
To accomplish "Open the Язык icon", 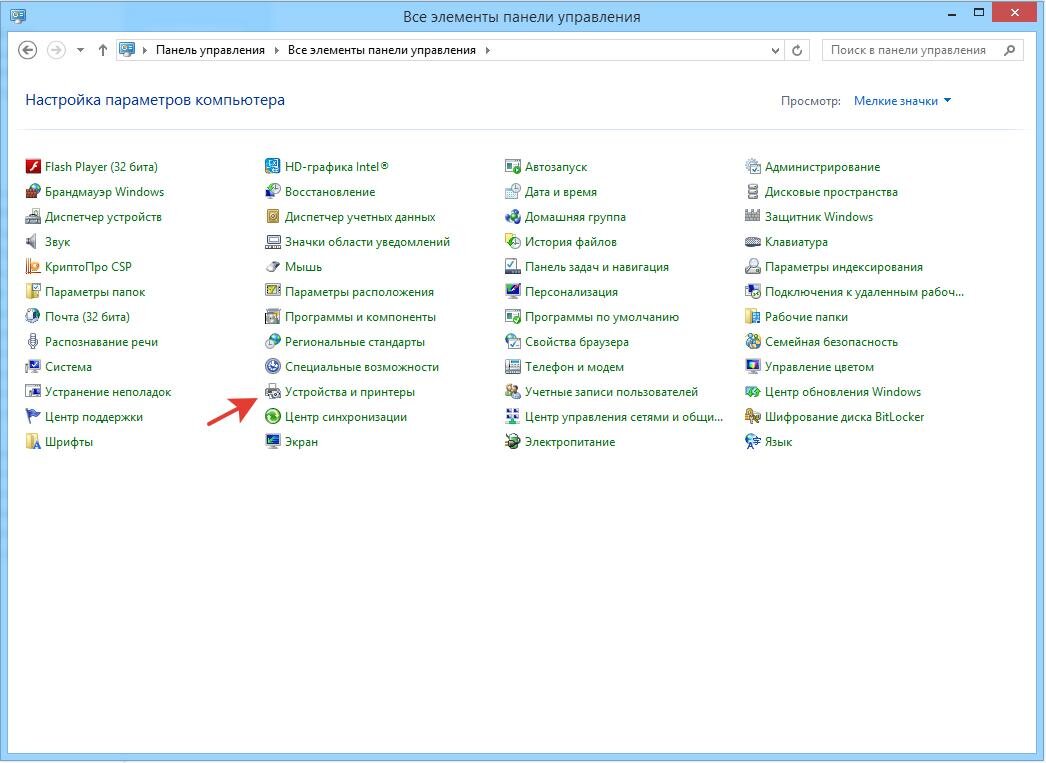I will [x=752, y=442].
